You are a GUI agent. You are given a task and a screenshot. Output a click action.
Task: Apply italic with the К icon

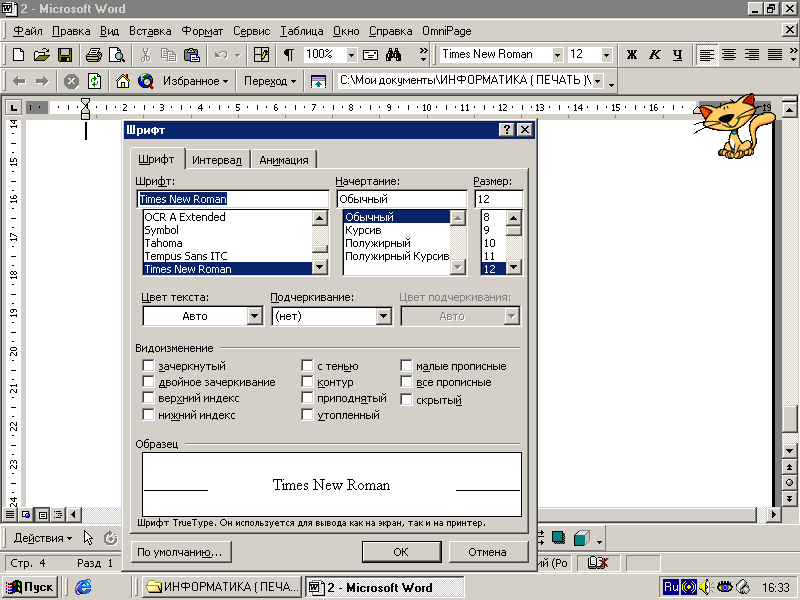click(x=655, y=55)
